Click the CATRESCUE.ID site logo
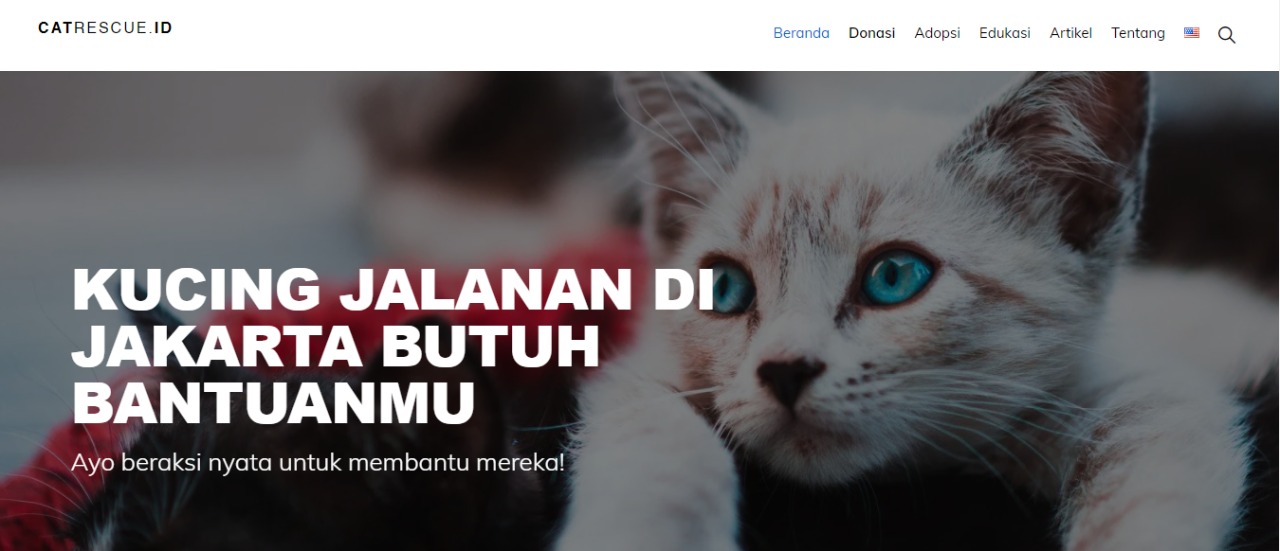This screenshot has width=1280, height=551. coord(105,28)
